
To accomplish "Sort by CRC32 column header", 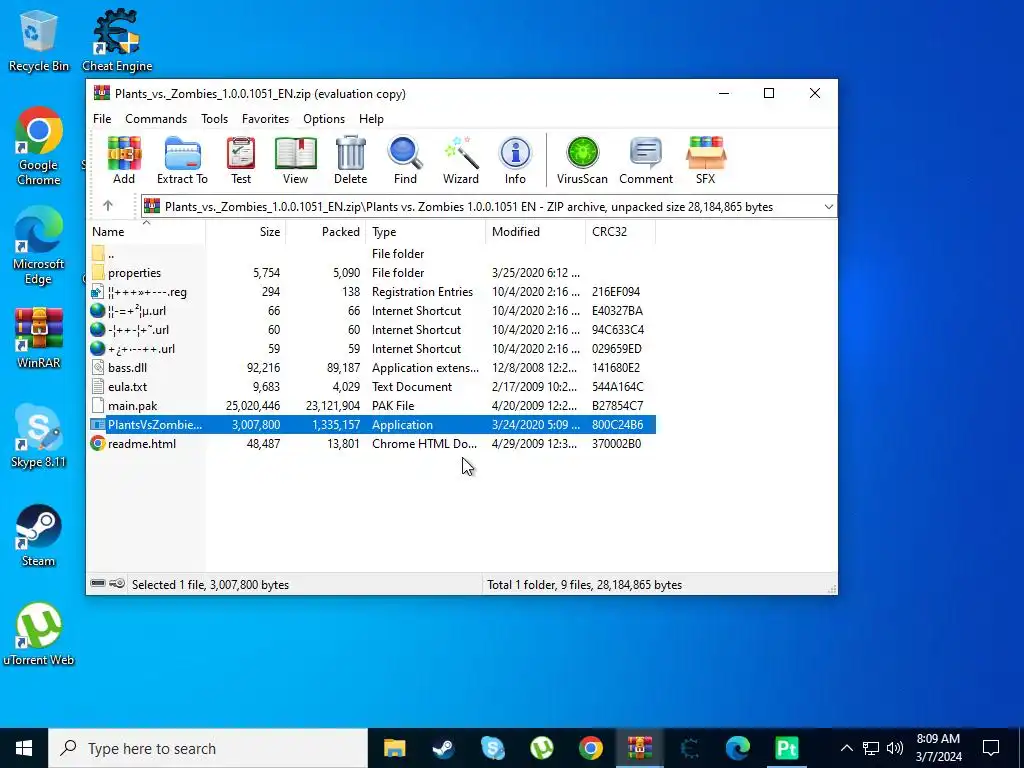I will click(620, 232).
